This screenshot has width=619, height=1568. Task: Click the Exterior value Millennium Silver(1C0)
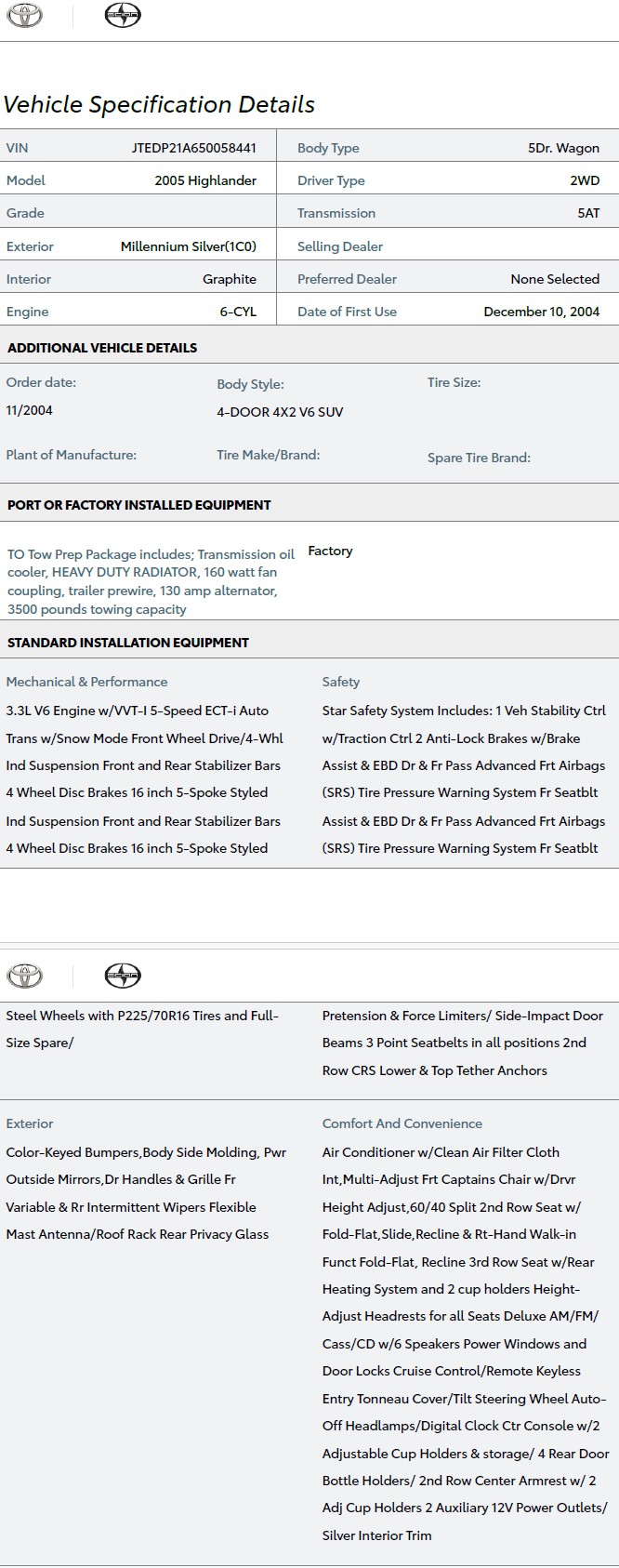click(189, 246)
